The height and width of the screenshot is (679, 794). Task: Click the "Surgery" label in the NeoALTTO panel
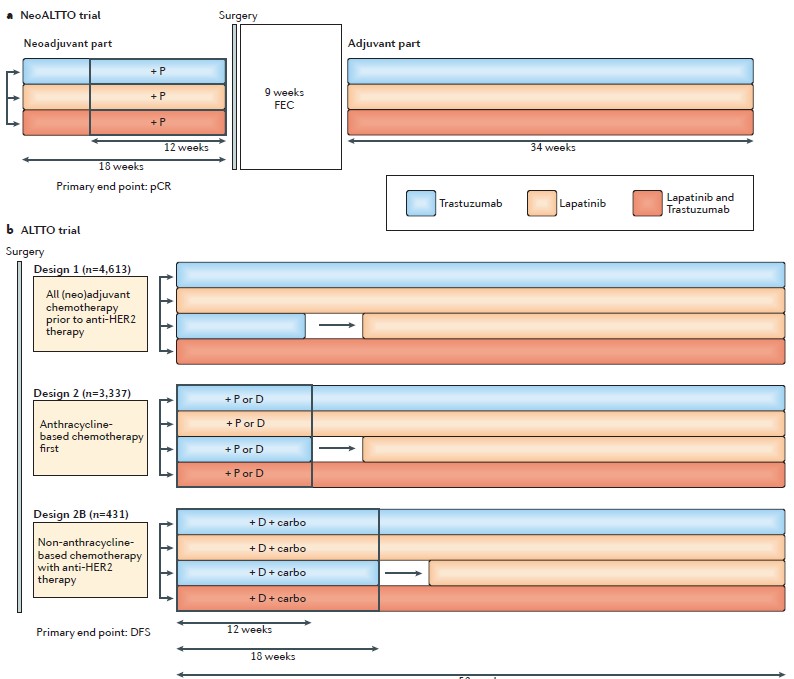tap(238, 16)
